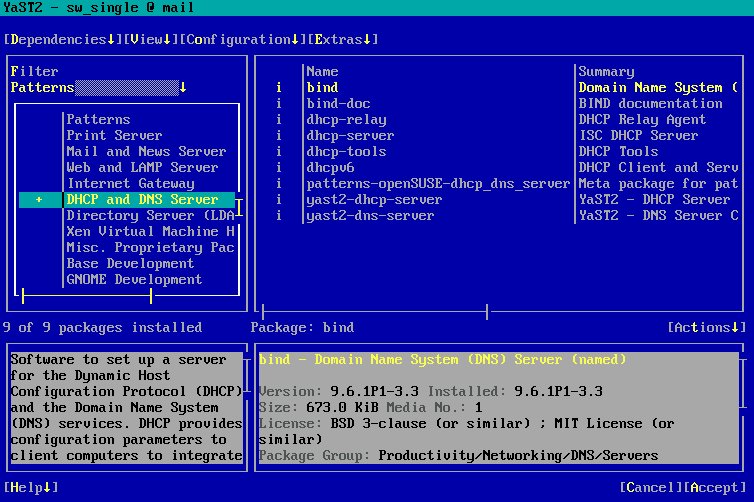
Task: Click the package table horizontal scrollbar
Action: click(x=375, y=312)
